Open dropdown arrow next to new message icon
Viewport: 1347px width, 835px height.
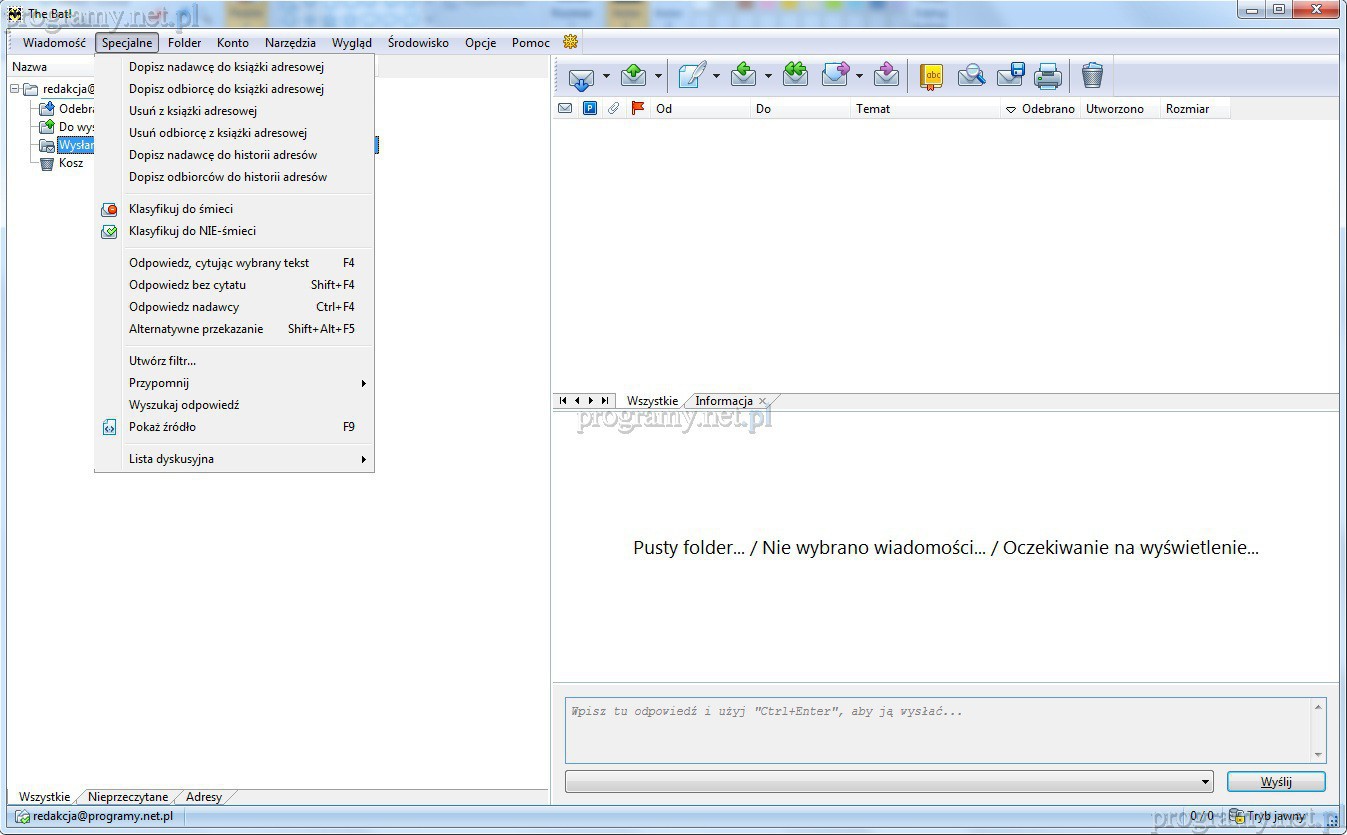[716, 76]
